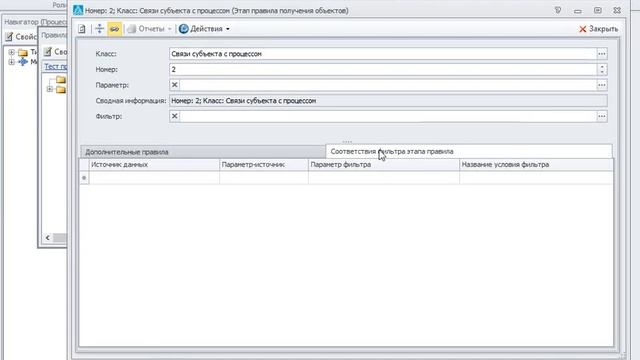Toggle the highlighted yellow link icon

click(115, 29)
